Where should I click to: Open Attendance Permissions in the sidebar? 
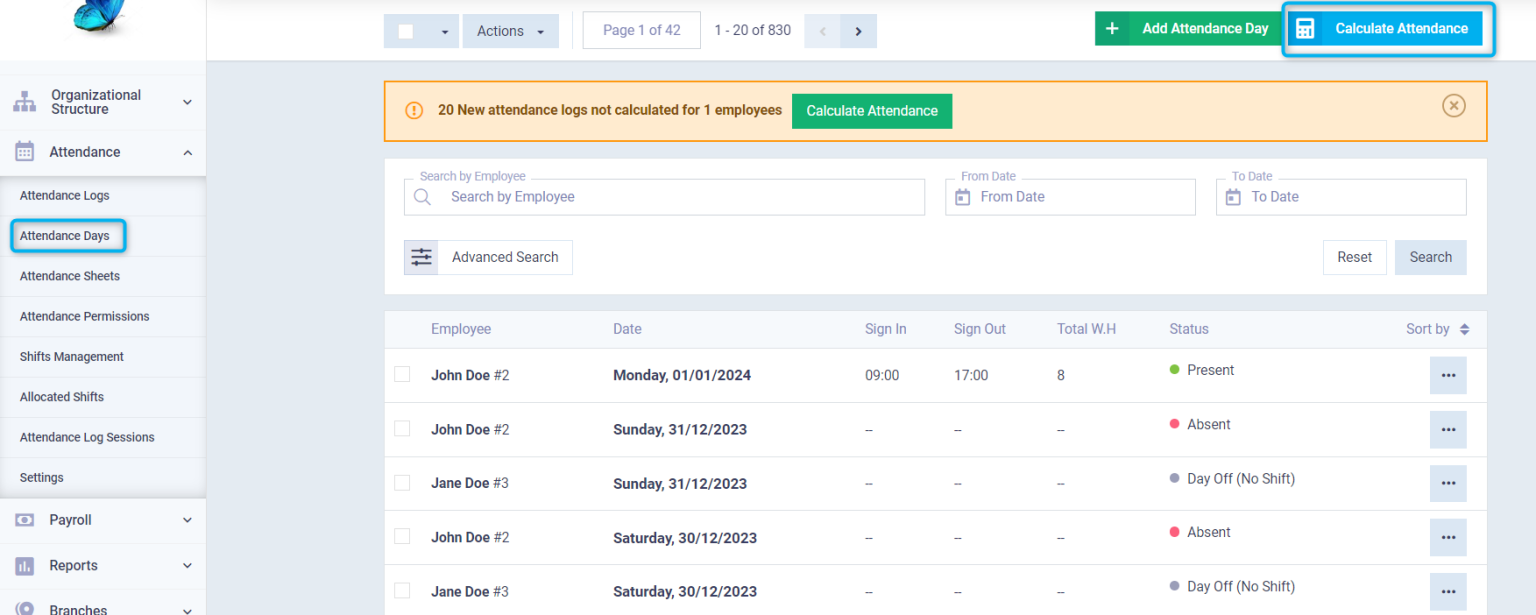pos(85,316)
